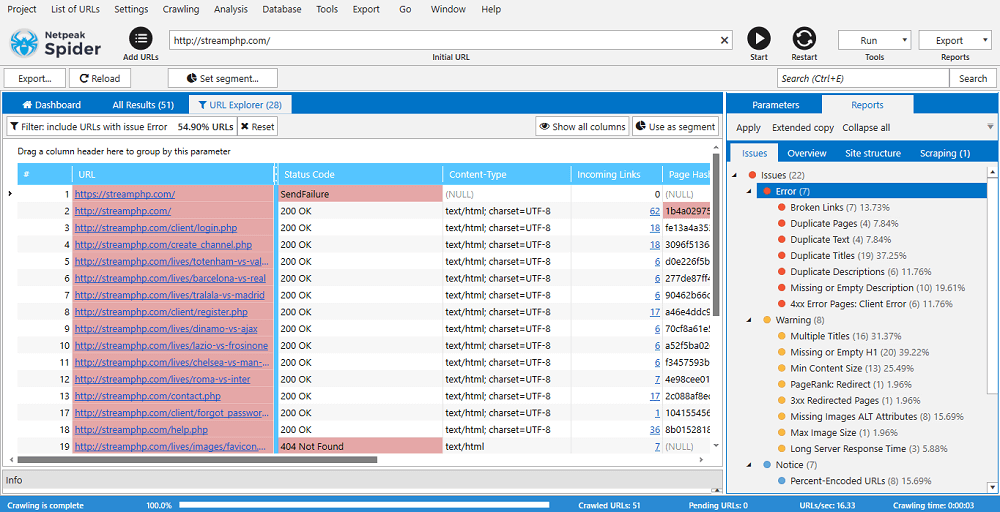Start crawling with the Start play icon
Image resolution: width=1000 pixels, height=512 pixels.
(x=759, y=38)
